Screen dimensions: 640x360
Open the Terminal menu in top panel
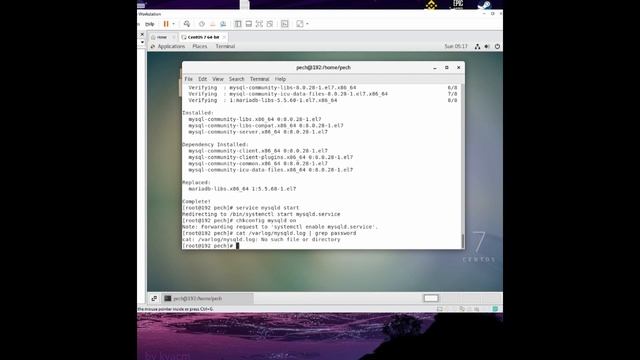[225, 47]
